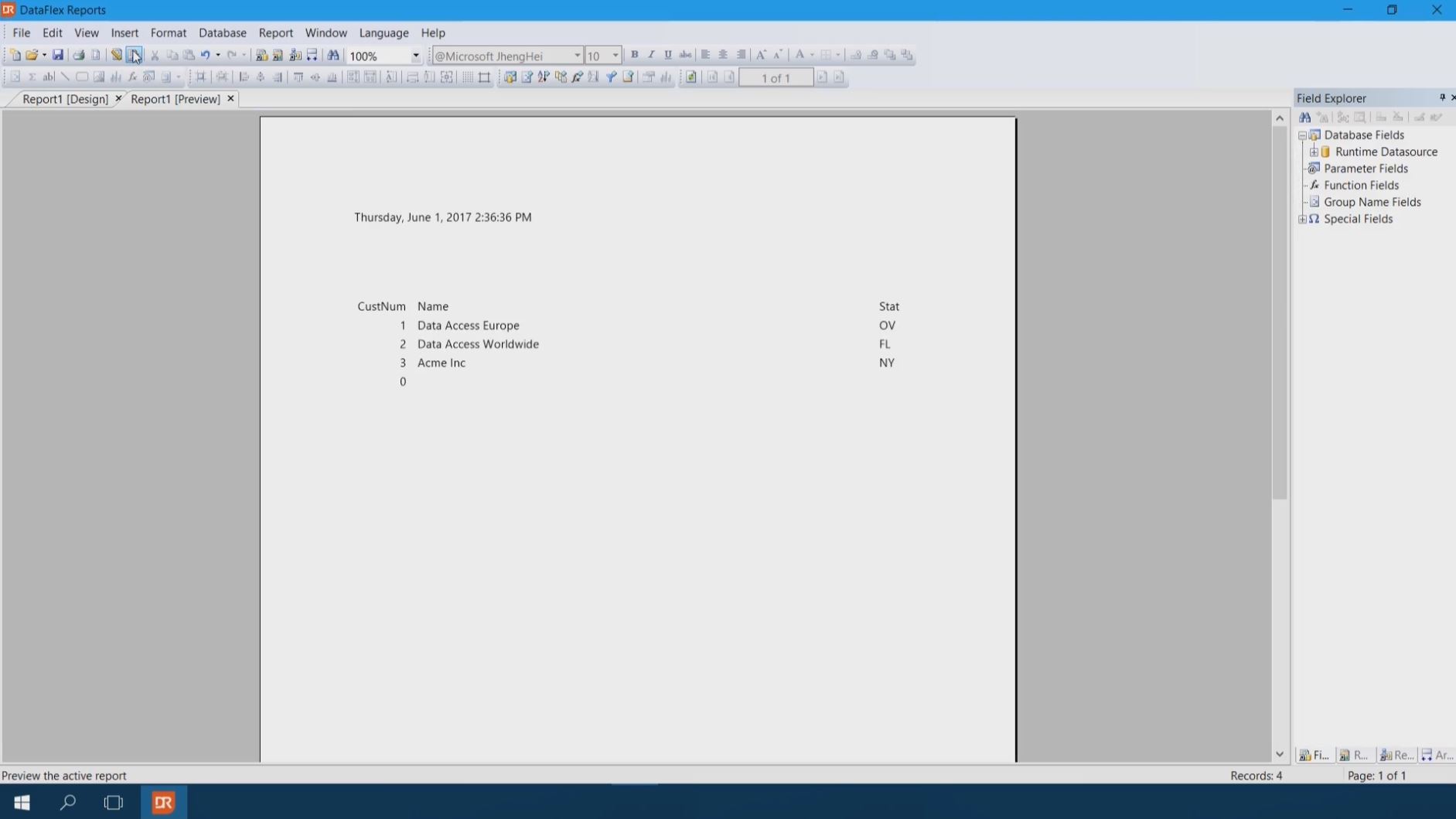This screenshot has height=819, width=1456.
Task: Open file with the folder icon
Action: tap(32, 55)
